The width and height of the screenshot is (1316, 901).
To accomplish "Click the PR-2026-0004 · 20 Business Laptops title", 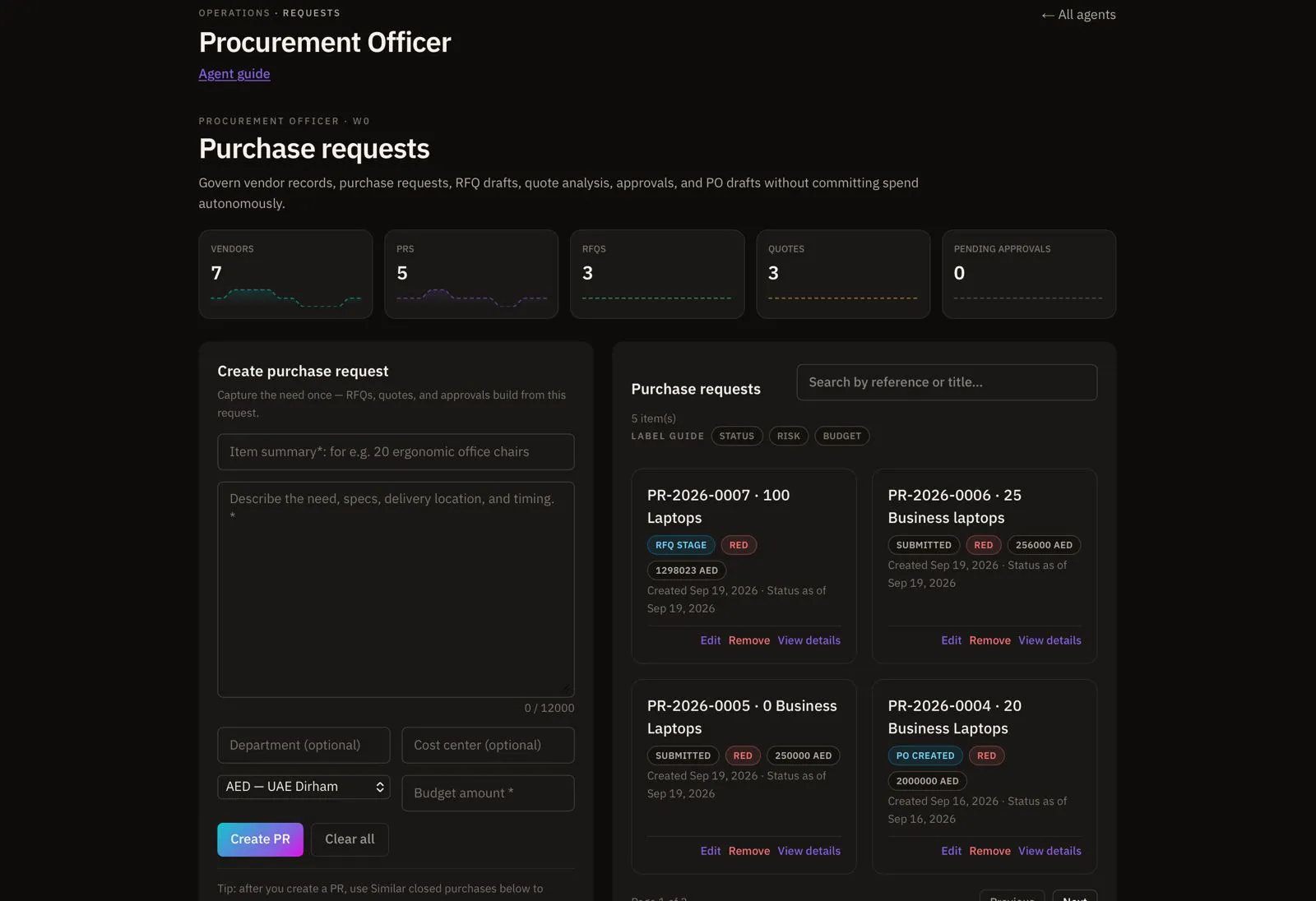I will pyautogui.click(x=954, y=717).
